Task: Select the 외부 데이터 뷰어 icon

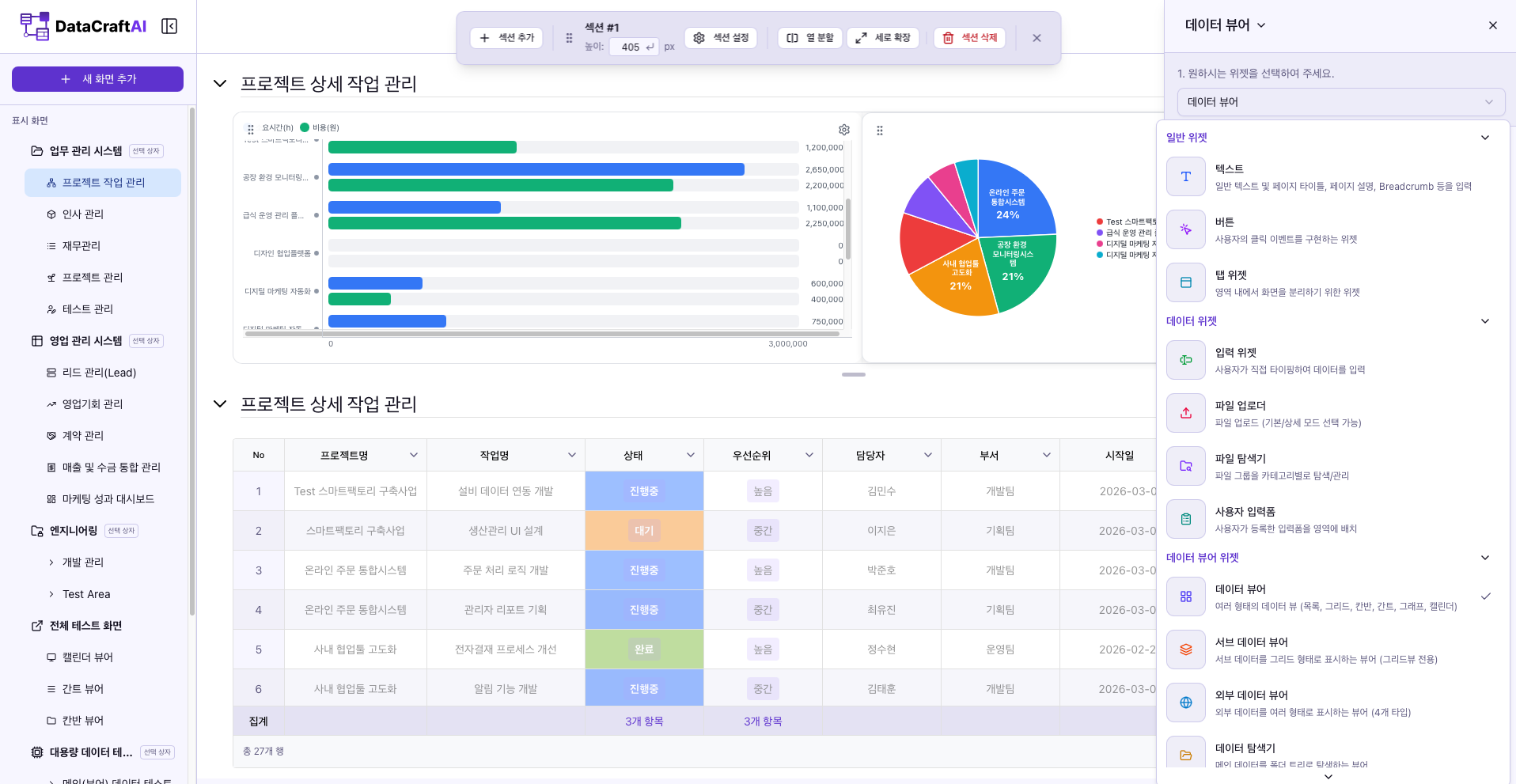Action: 1186,703
